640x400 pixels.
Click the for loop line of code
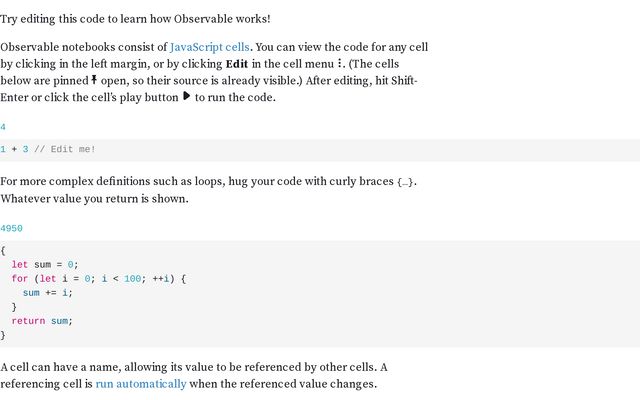[99, 279]
